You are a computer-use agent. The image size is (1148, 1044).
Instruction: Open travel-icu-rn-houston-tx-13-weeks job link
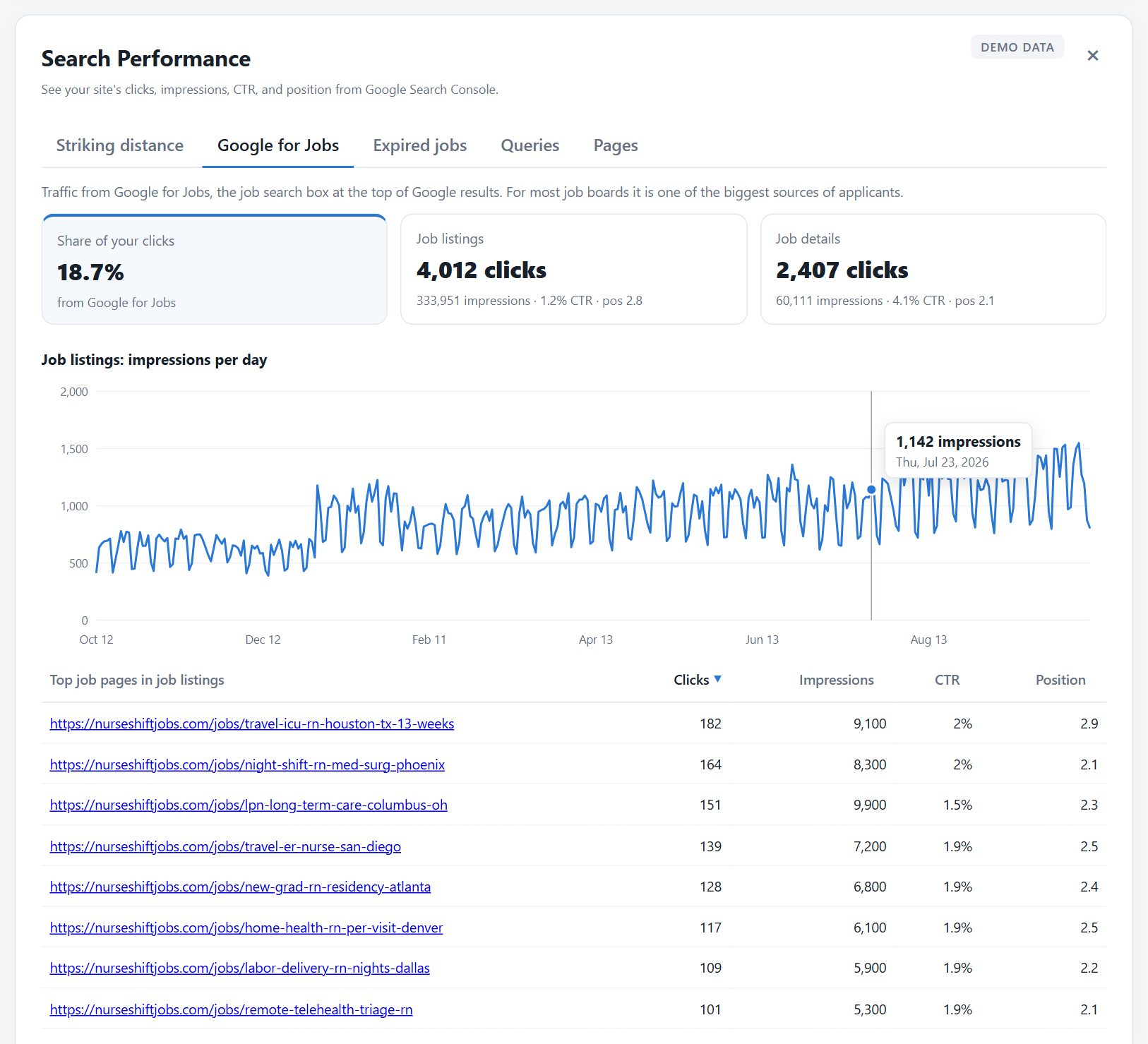pyautogui.click(x=252, y=724)
